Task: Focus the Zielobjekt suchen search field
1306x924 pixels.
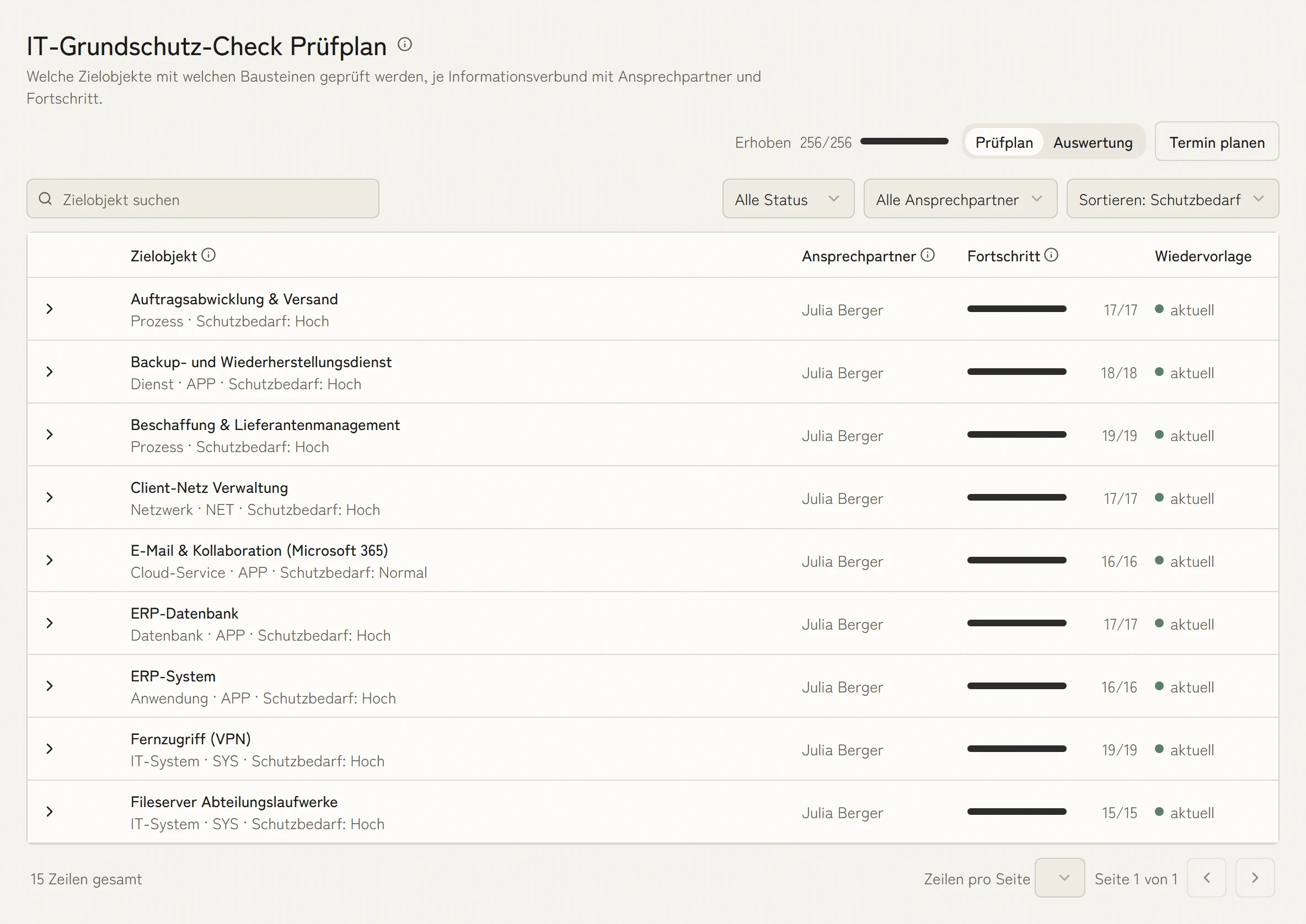Action: point(202,198)
